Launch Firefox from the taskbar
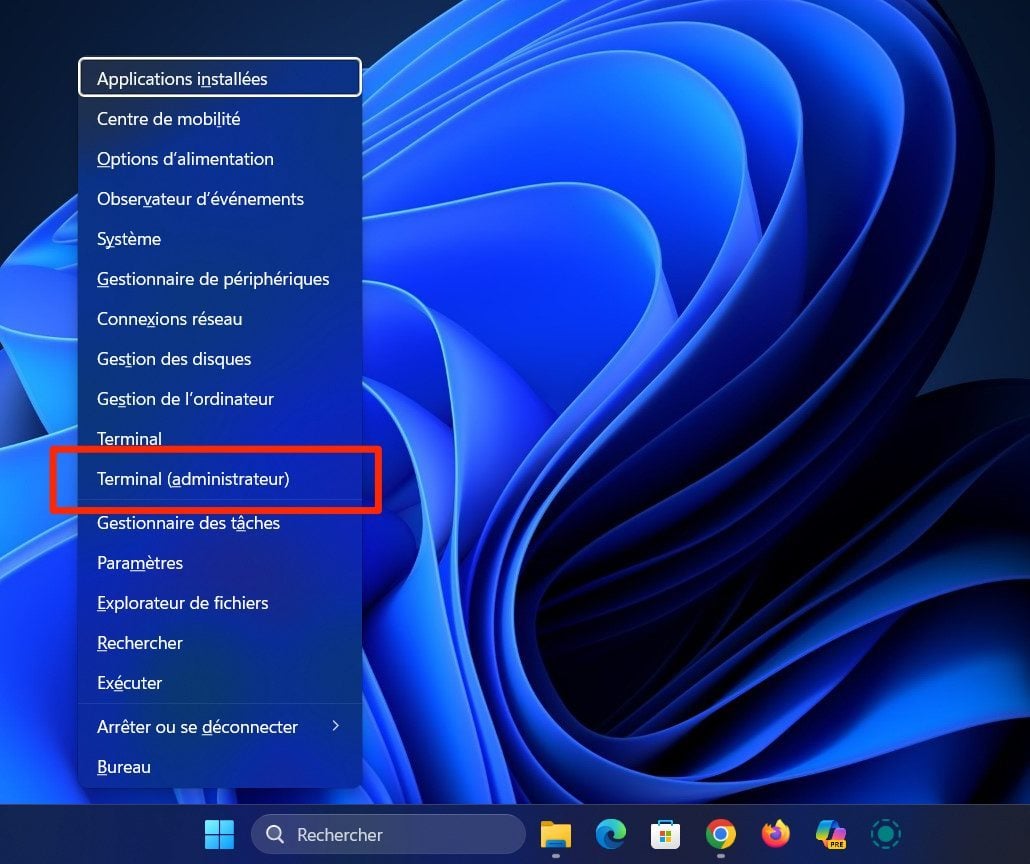This screenshot has height=864, width=1030. tap(776, 834)
